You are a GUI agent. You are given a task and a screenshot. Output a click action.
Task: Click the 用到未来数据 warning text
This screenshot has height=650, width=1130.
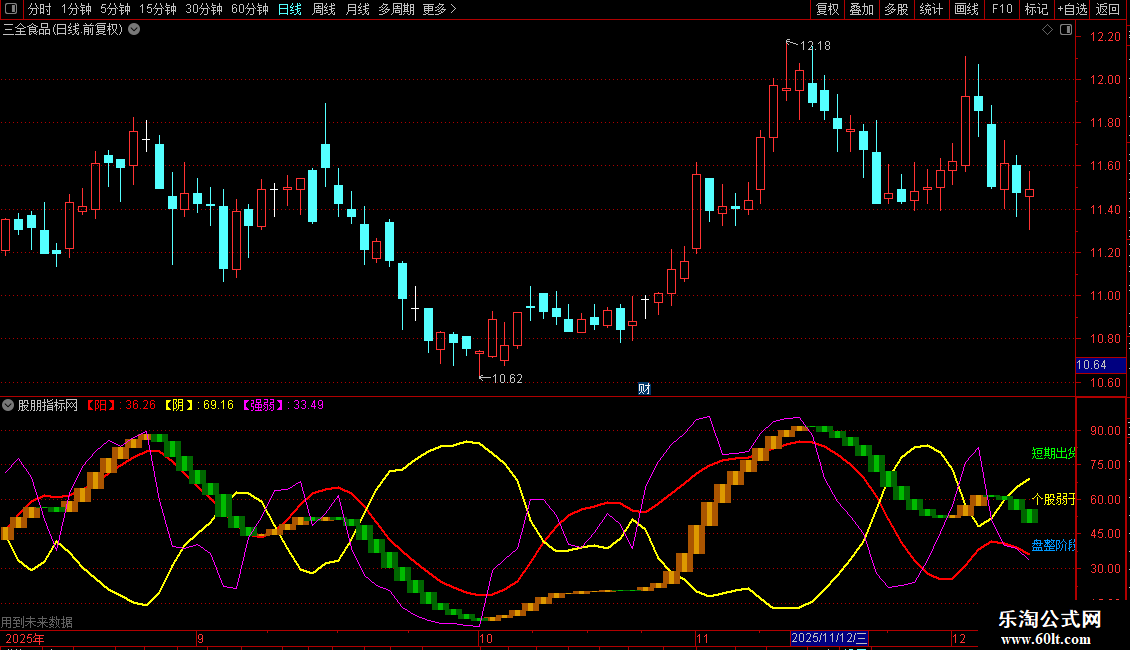[37, 622]
